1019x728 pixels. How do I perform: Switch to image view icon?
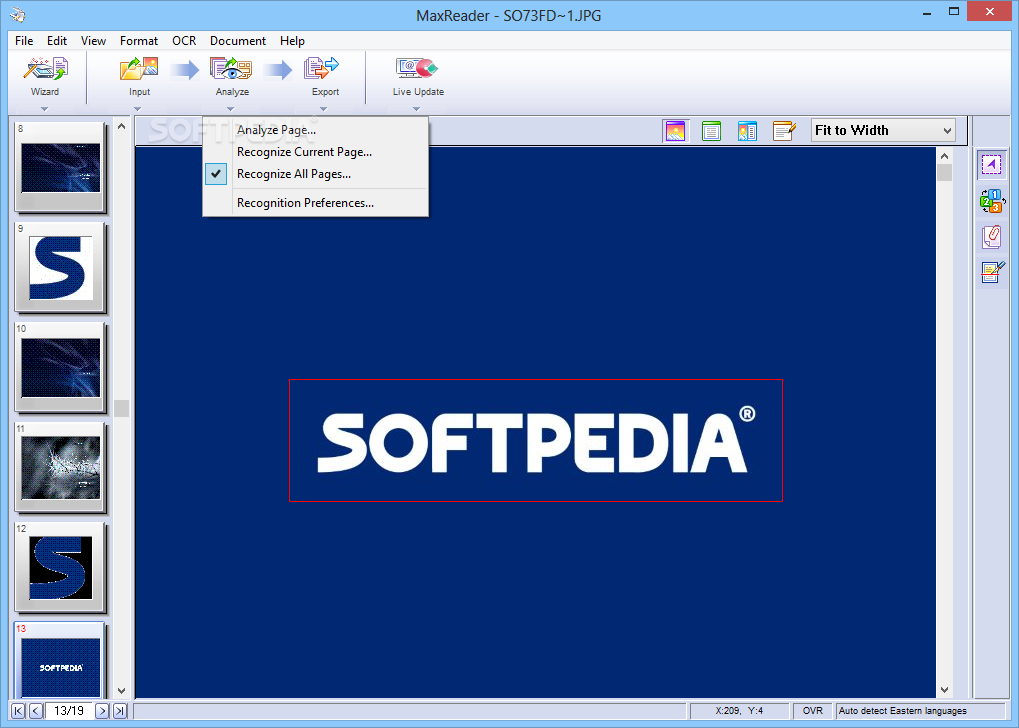click(675, 131)
